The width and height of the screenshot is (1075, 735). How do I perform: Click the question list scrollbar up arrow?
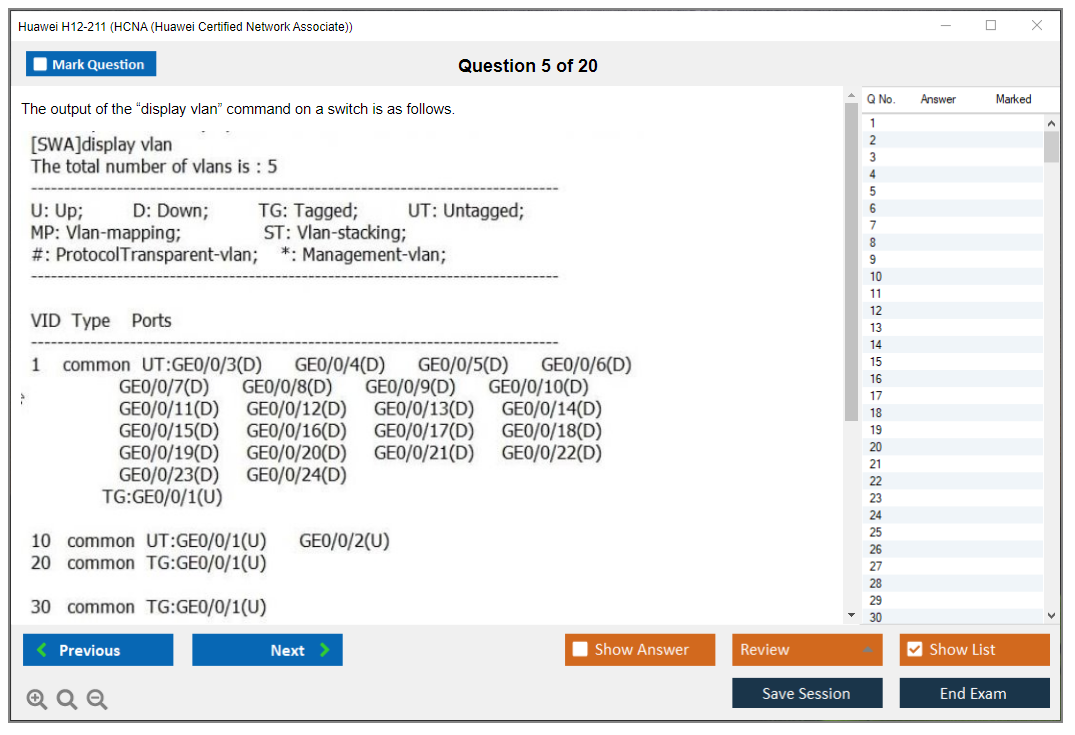(x=1051, y=123)
